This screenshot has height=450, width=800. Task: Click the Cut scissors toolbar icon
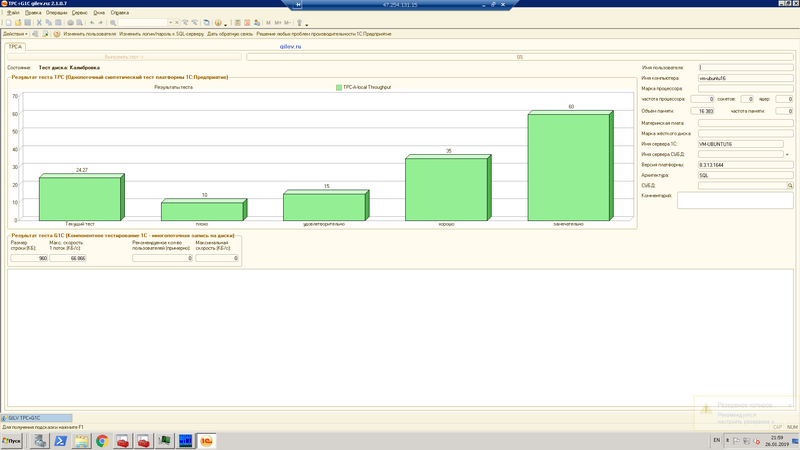39,23
